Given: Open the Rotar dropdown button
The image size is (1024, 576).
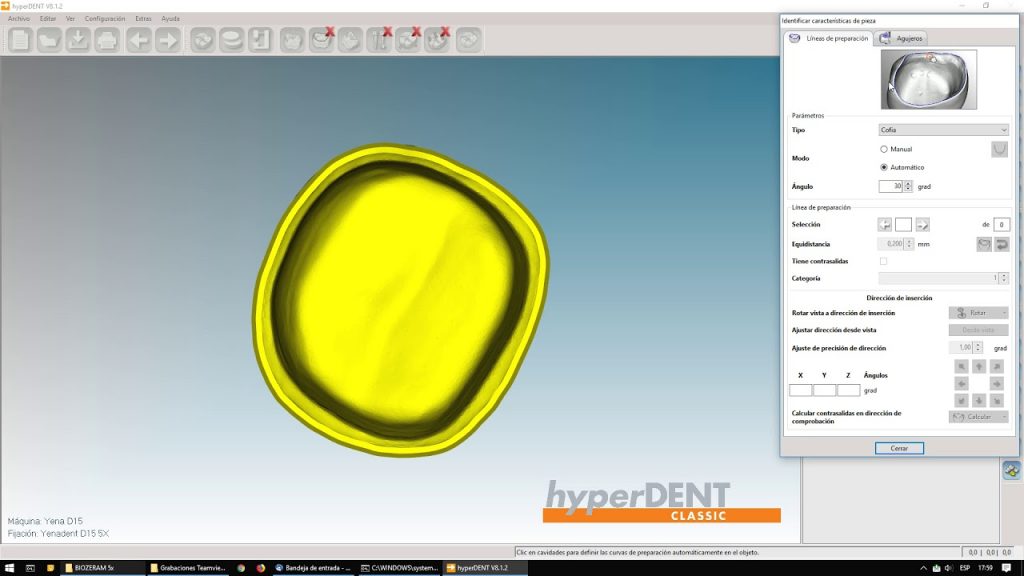Looking at the screenshot, I should point(978,313).
